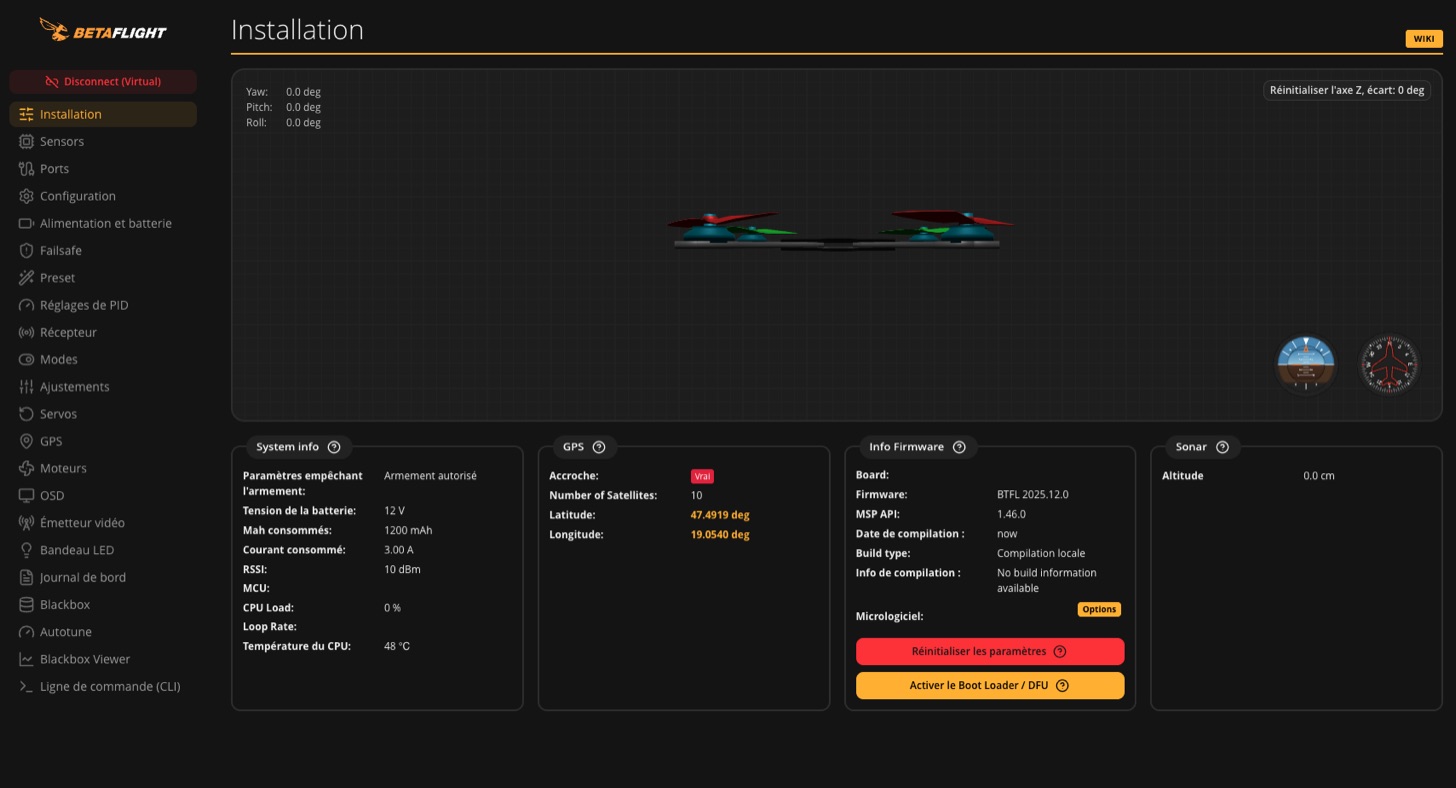
Task: Open the Moteurs tab label
Action: coord(63,468)
